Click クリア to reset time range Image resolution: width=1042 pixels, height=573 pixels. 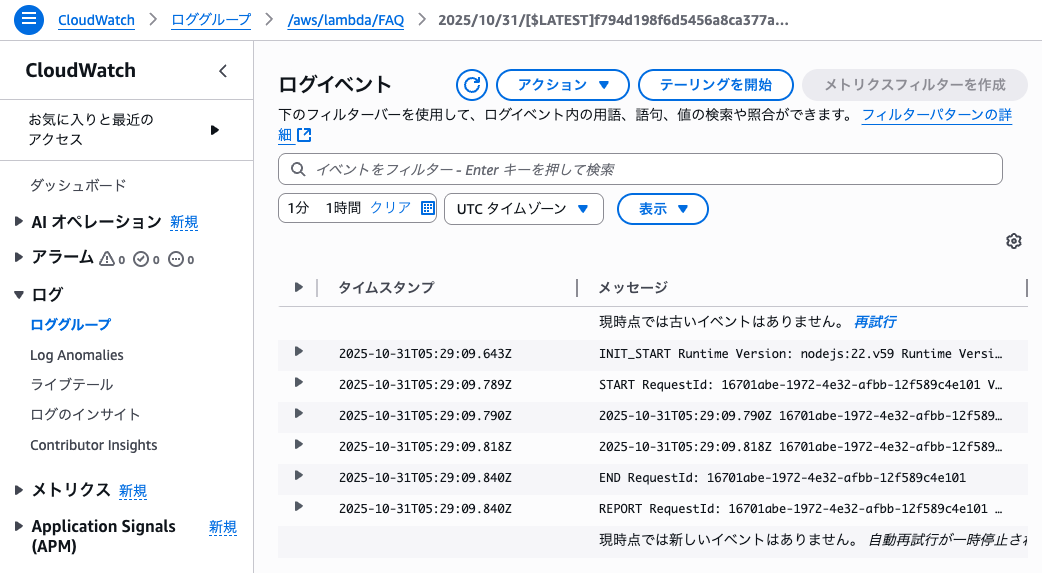(x=391, y=208)
